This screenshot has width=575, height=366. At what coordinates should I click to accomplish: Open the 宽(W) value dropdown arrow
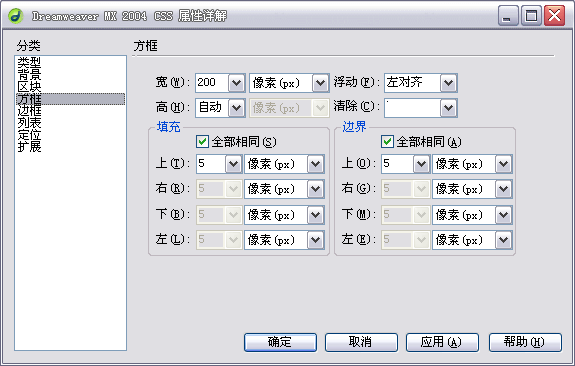click(237, 83)
